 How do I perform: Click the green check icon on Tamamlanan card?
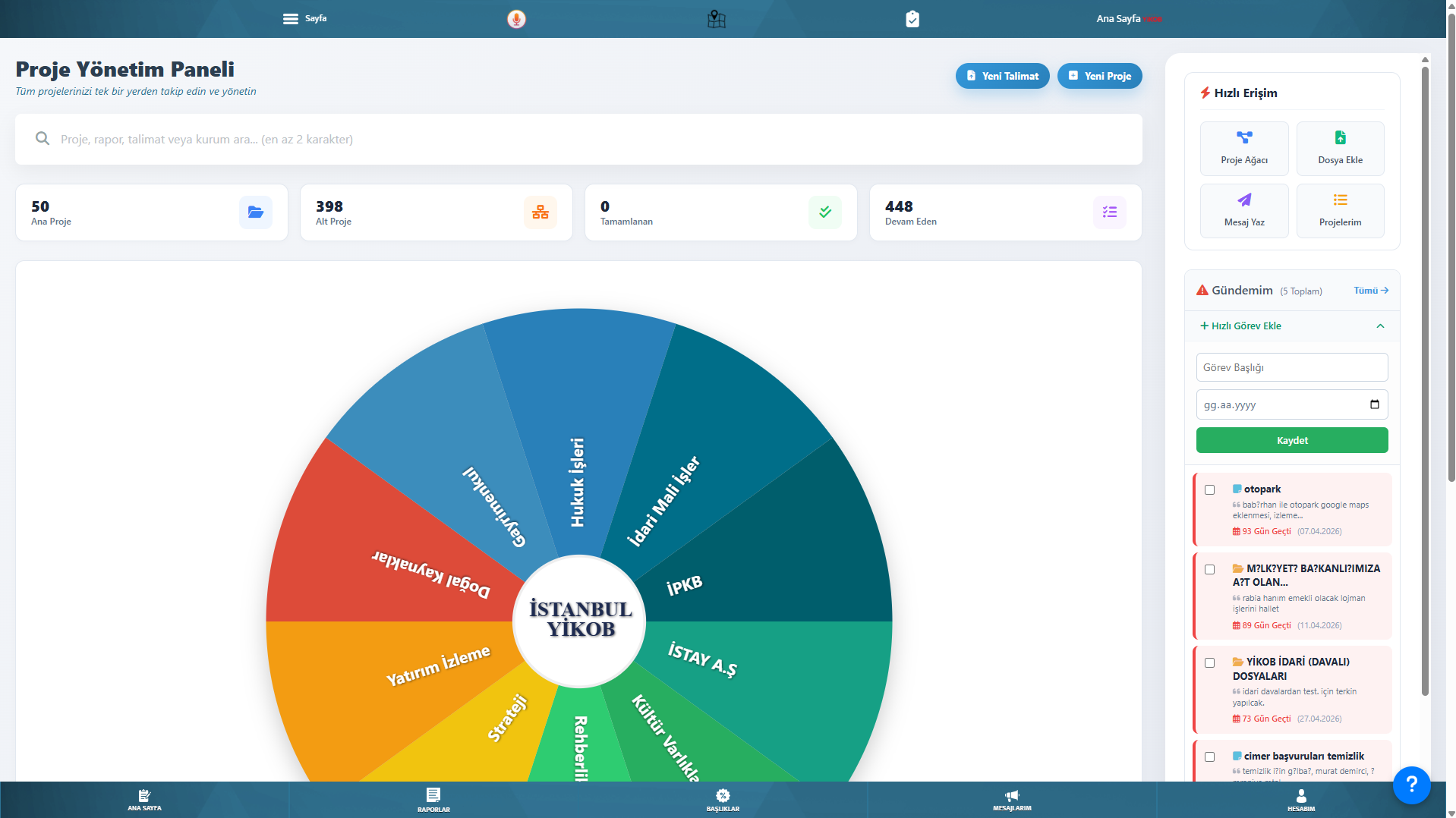tap(825, 212)
